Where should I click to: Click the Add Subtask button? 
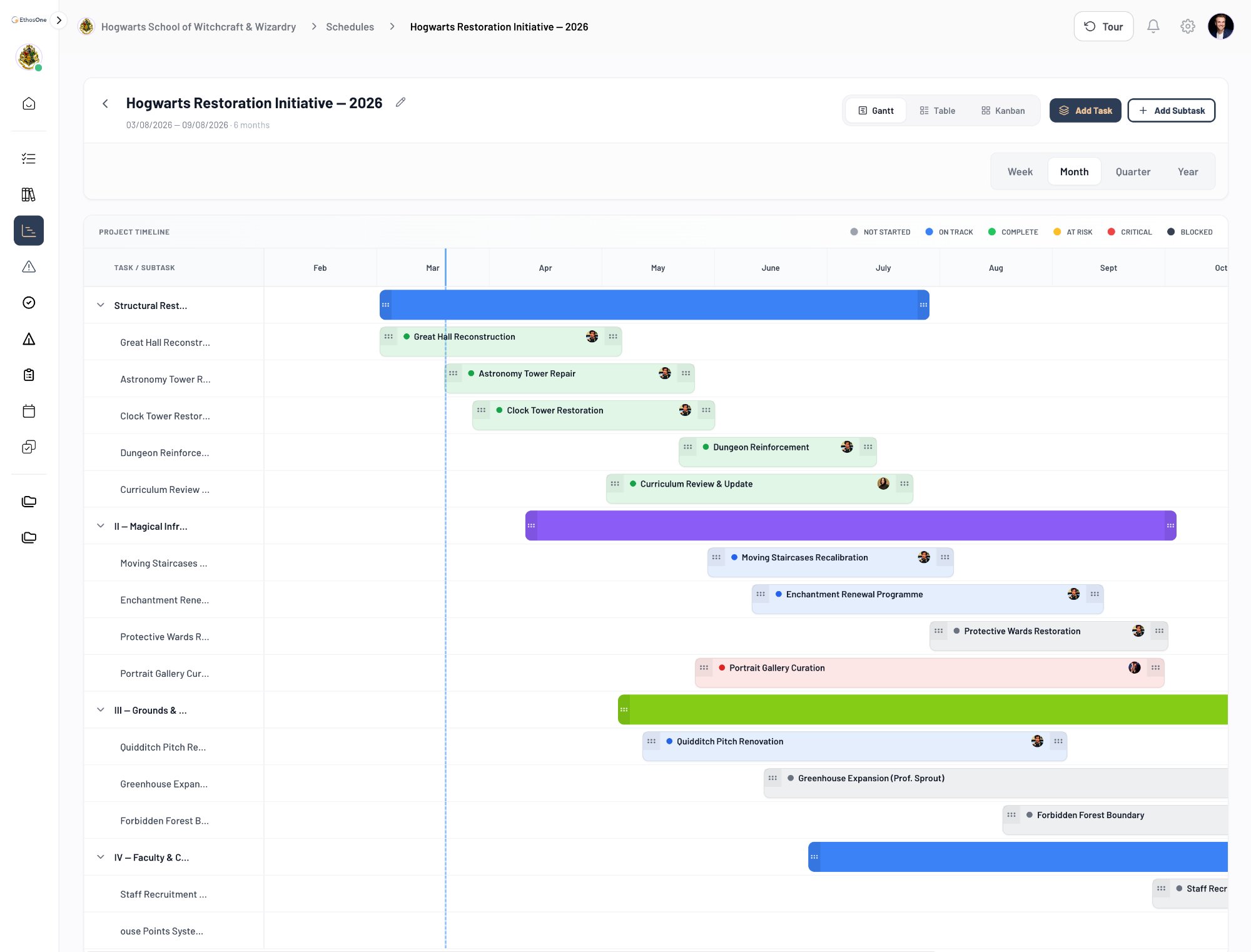point(1171,111)
